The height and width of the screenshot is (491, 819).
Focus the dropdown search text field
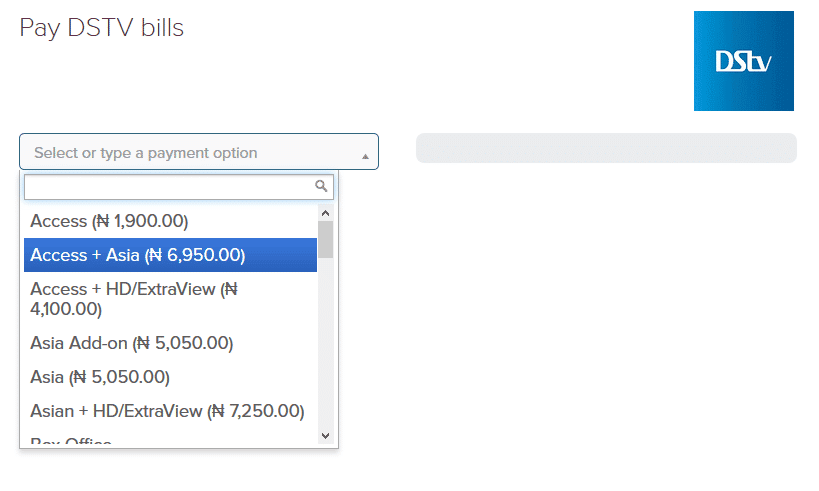point(168,187)
